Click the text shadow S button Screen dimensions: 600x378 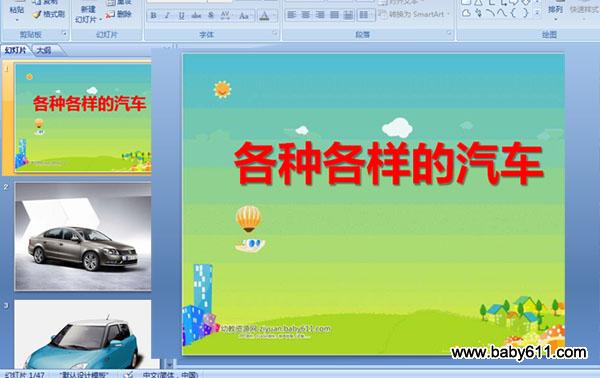tap(211, 16)
